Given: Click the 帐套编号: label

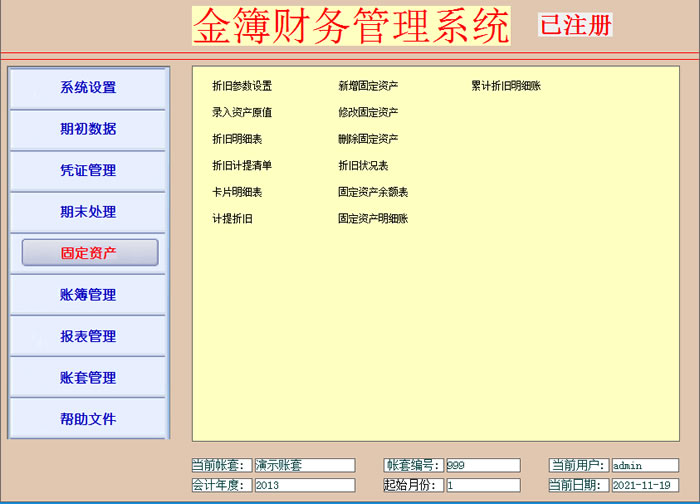Looking at the screenshot, I should click(x=414, y=465).
